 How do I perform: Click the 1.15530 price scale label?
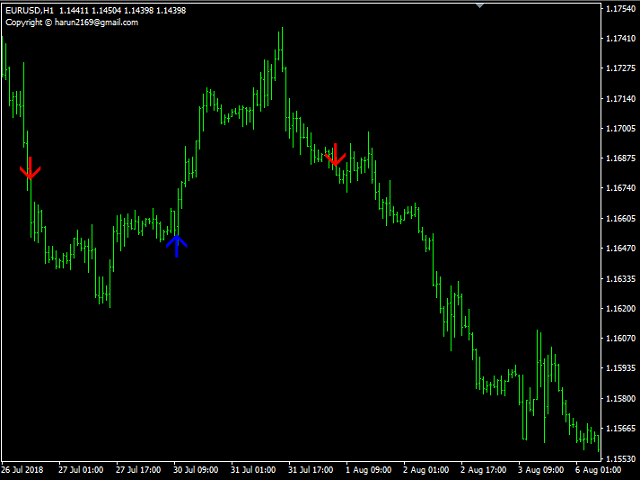pyautogui.click(x=621, y=459)
